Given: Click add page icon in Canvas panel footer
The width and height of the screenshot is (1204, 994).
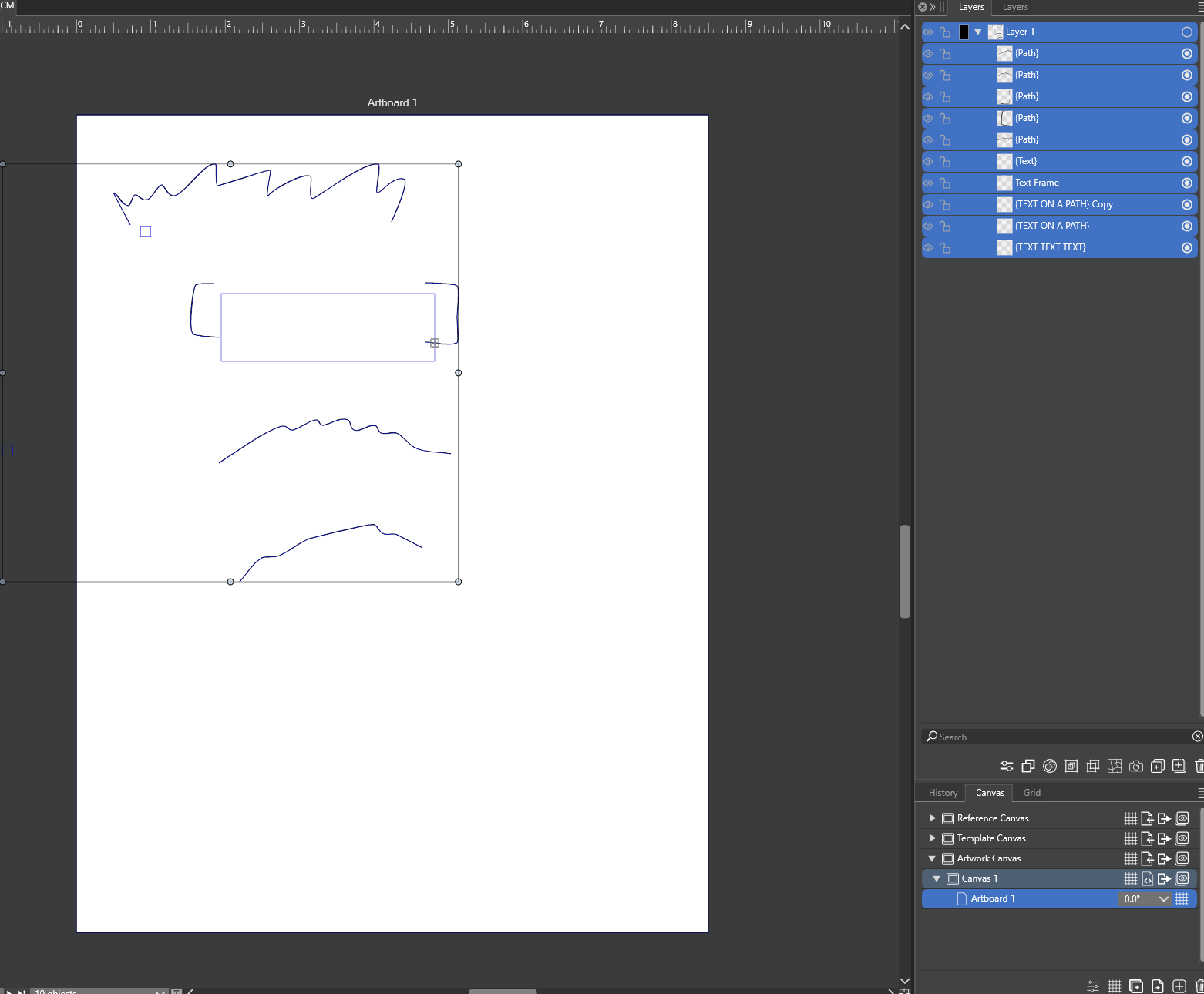Looking at the screenshot, I should click(1158, 986).
